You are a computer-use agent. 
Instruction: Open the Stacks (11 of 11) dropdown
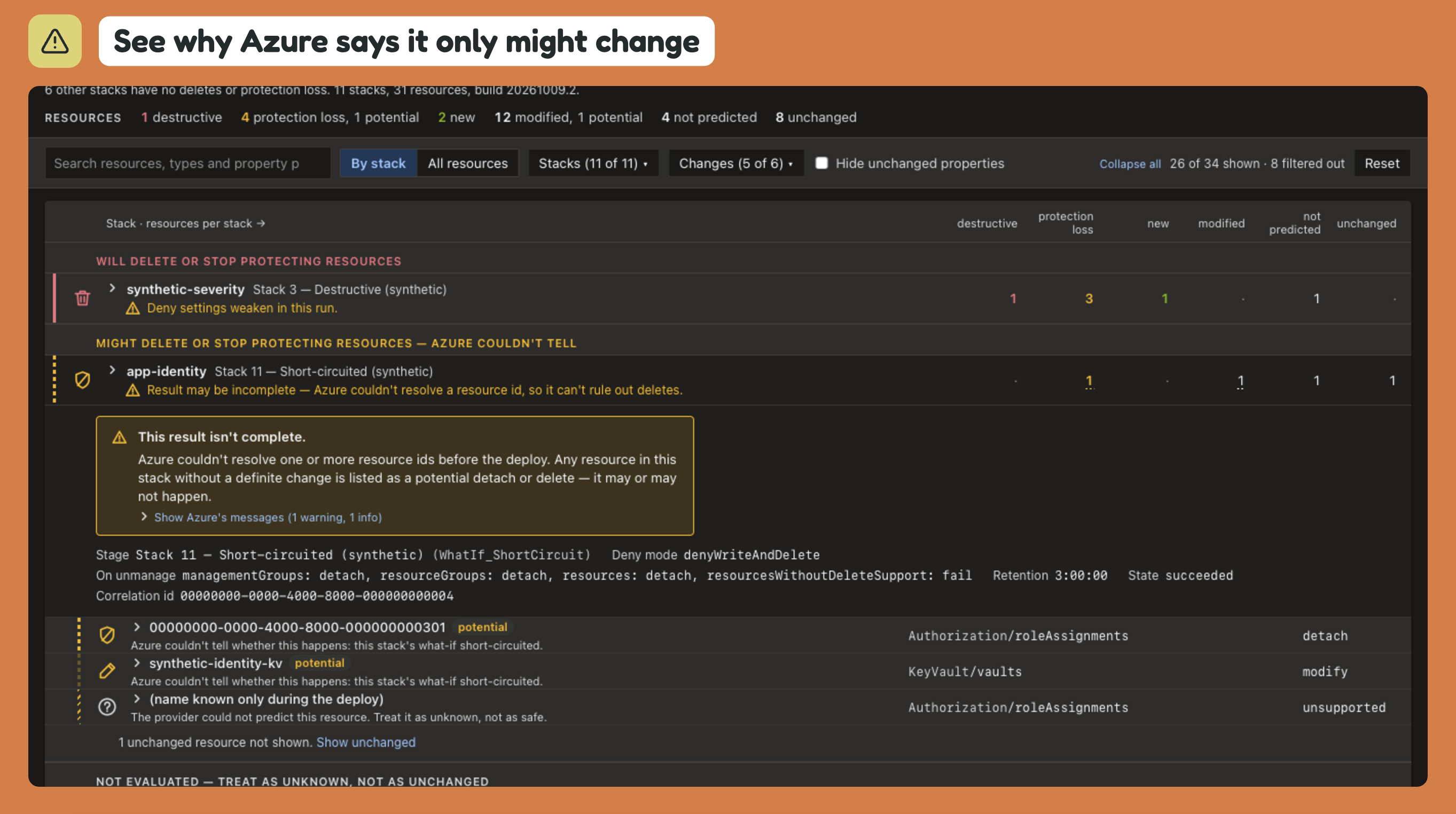(593, 163)
